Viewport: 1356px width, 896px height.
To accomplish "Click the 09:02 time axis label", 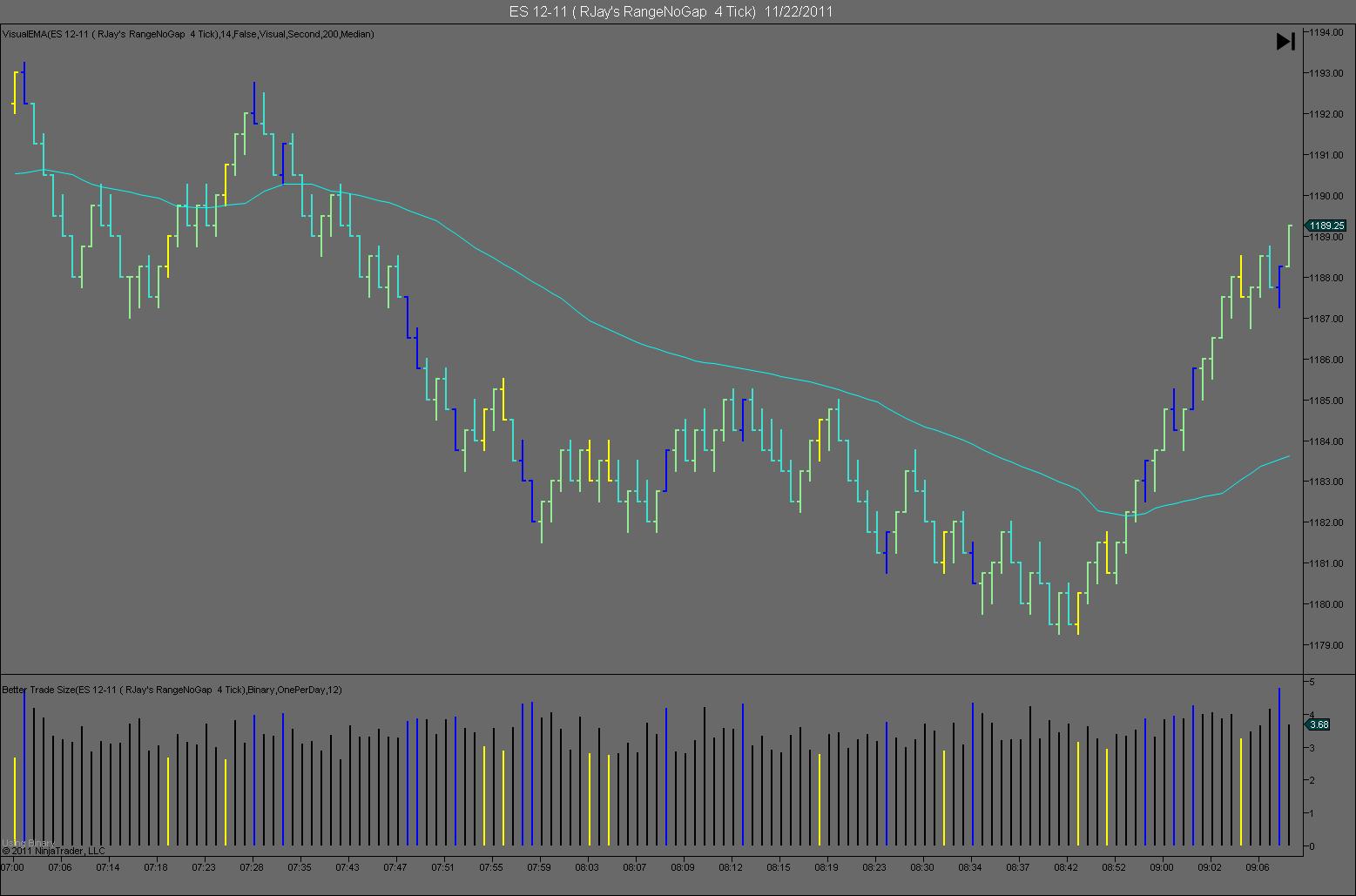I will pyautogui.click(x=1210, y=867).
